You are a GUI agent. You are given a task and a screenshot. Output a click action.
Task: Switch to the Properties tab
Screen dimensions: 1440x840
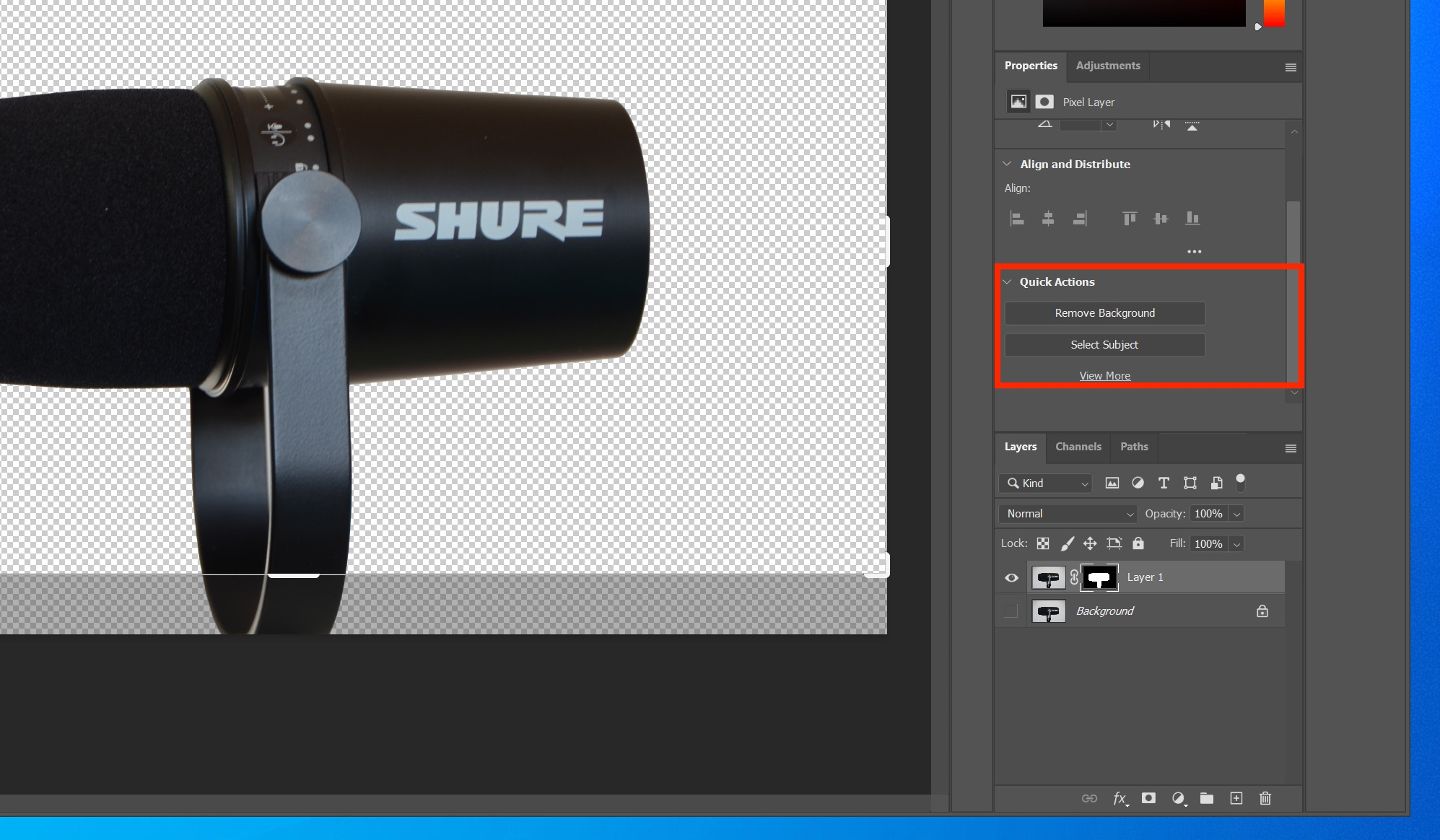point(1031,66)
